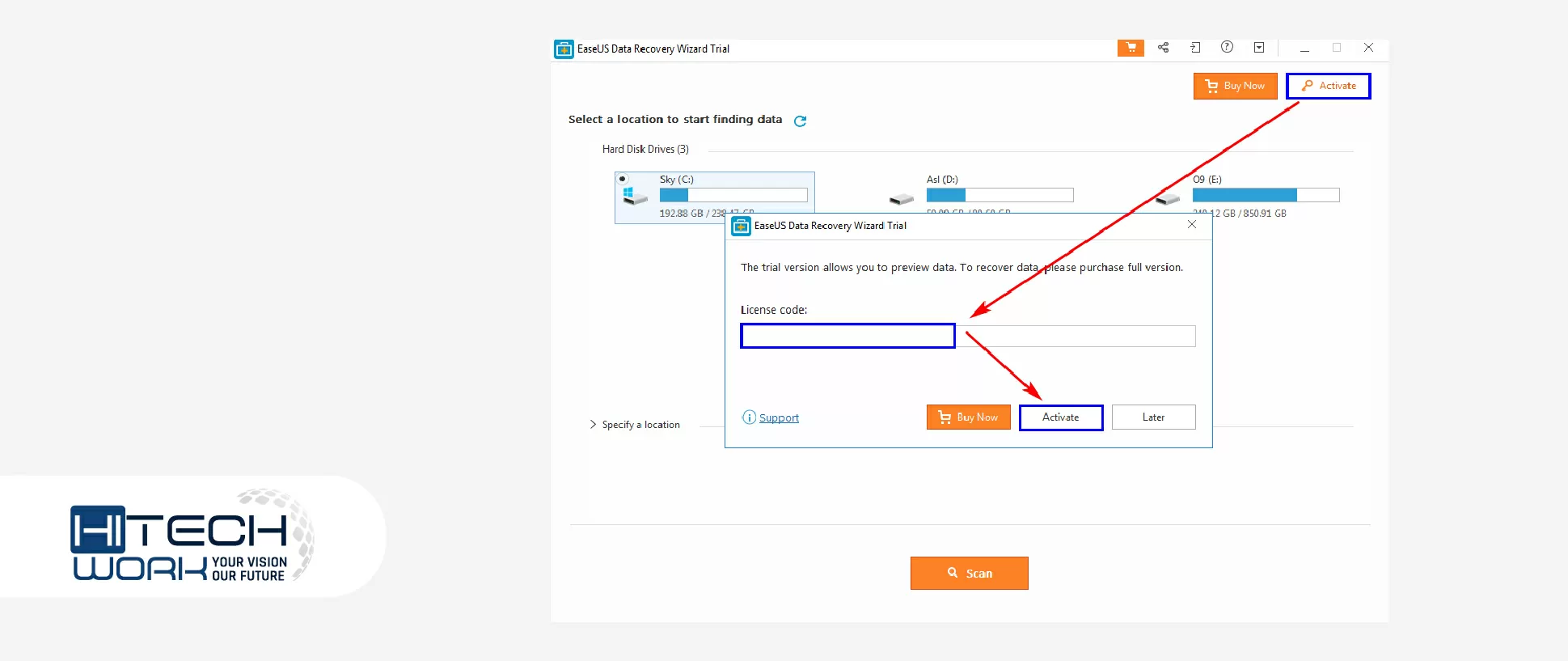Click the Hard Disk Drives (3) label
The width and height of the screenshot is (1568, 661).
coord(645,150)
